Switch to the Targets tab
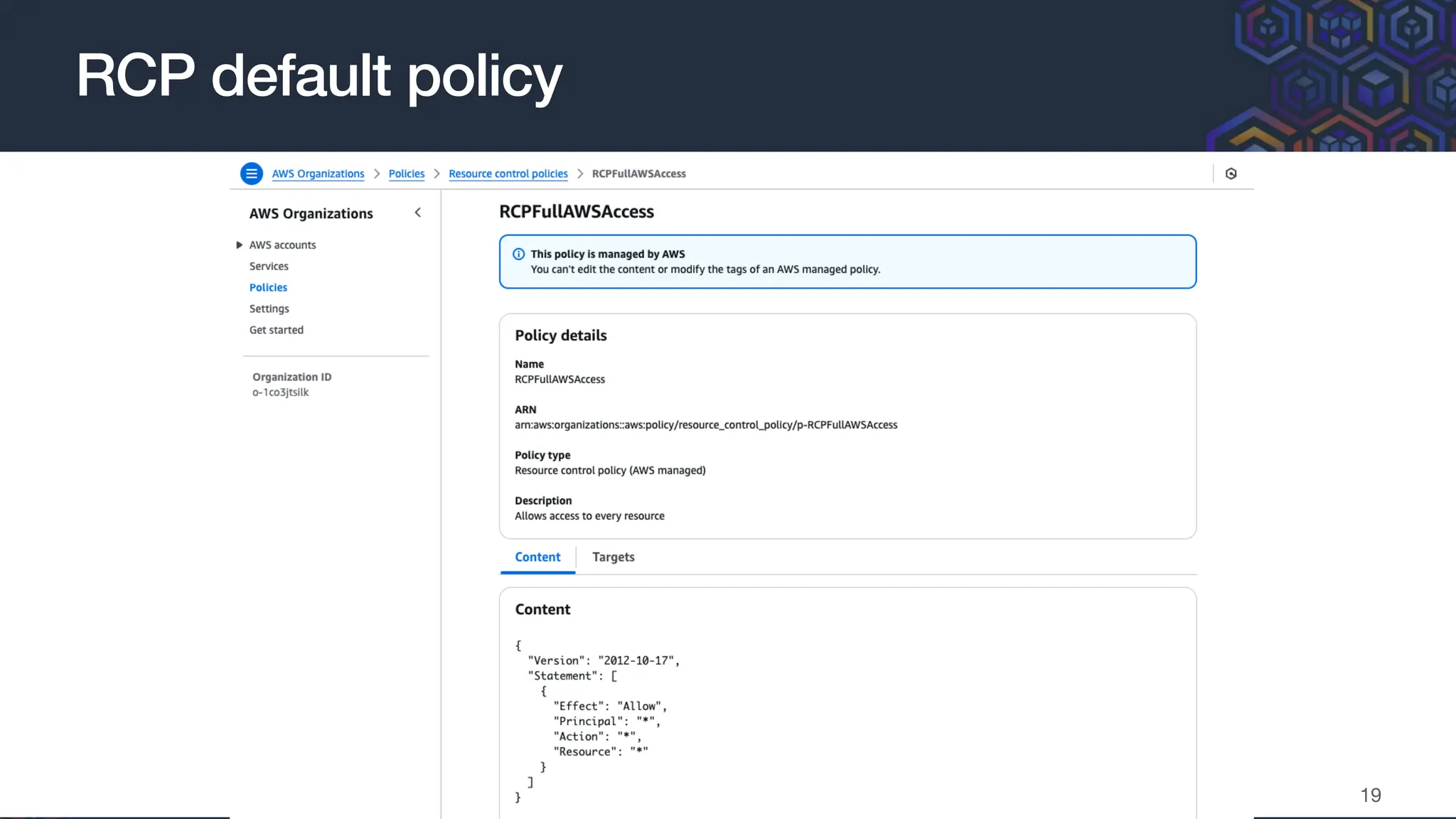This screenshot has height=819, width=1456. coord(614,557)
